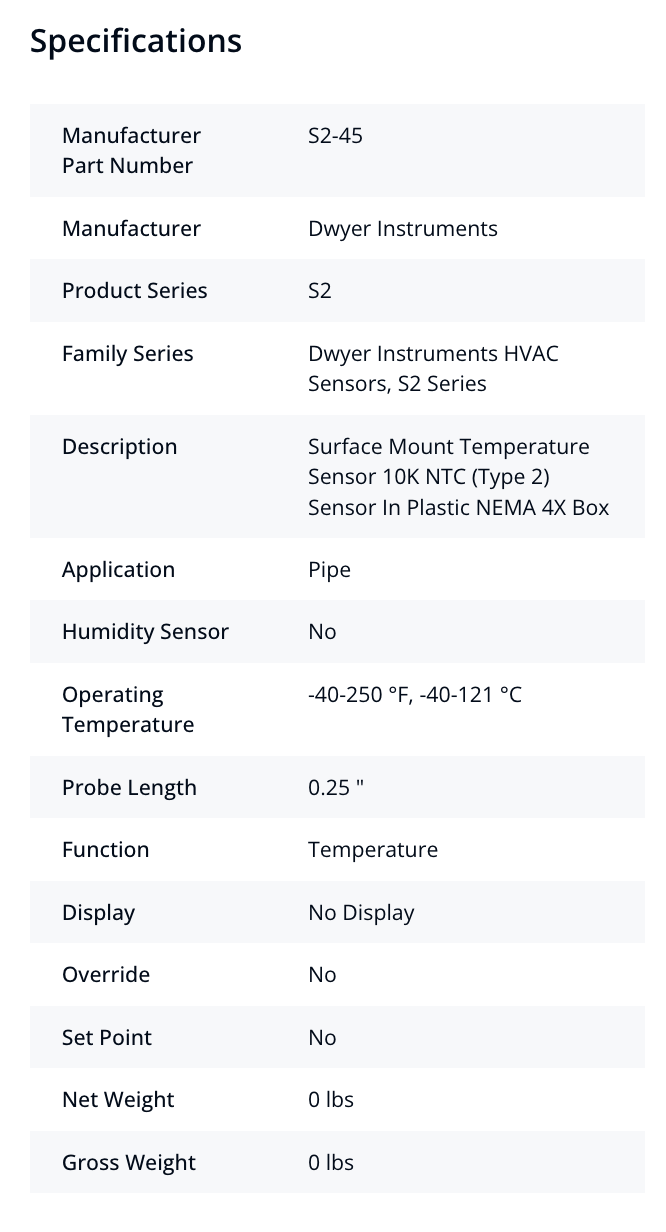Click the Function value Temperature
Viewport: 666px width, 1232px height.
pos(372,850)
